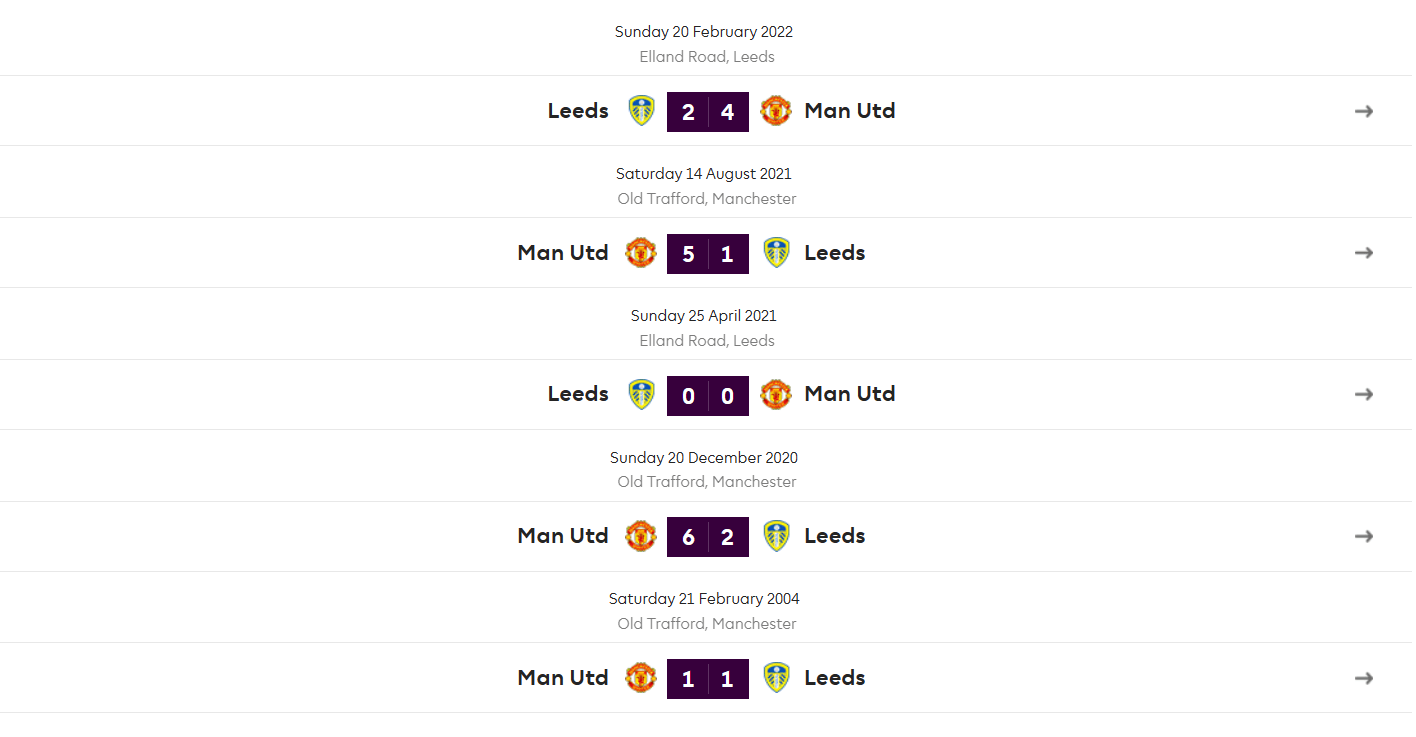Open the 25 April 2021 match using arrow
Viewport: 1416px width, 737px height.
pos(1363,395)
